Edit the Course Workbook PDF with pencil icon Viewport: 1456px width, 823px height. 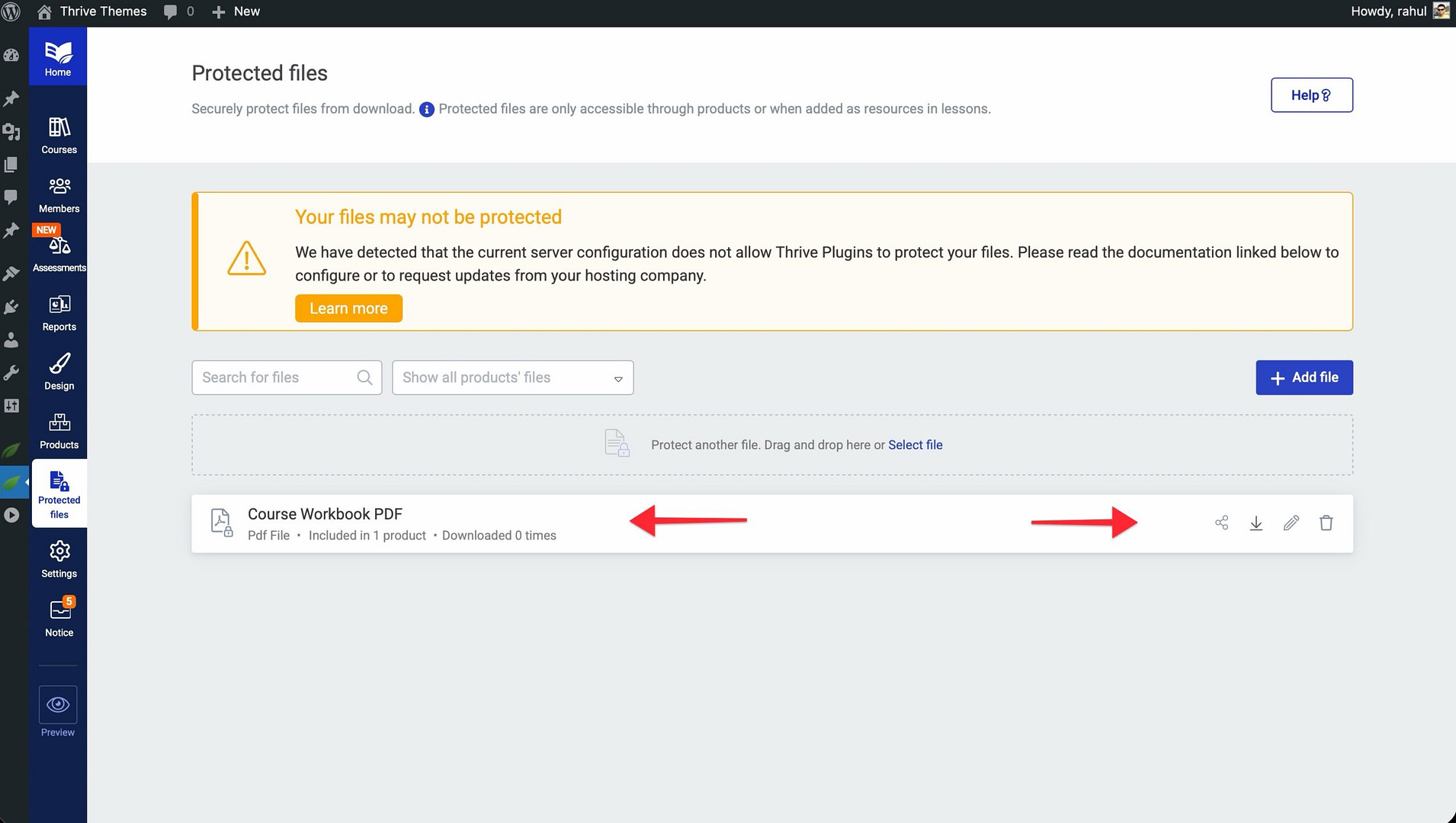point(1291,523)
